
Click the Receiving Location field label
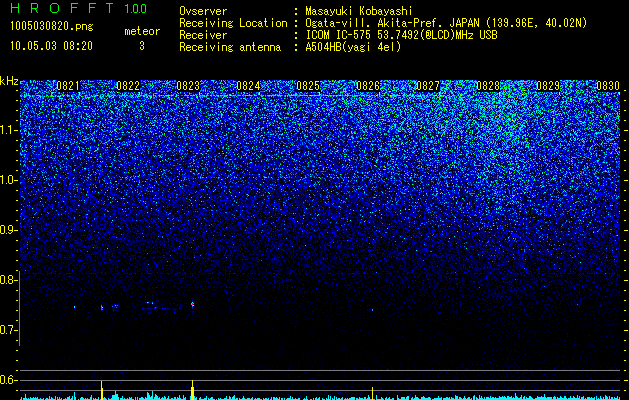click(x=233, y=23)
